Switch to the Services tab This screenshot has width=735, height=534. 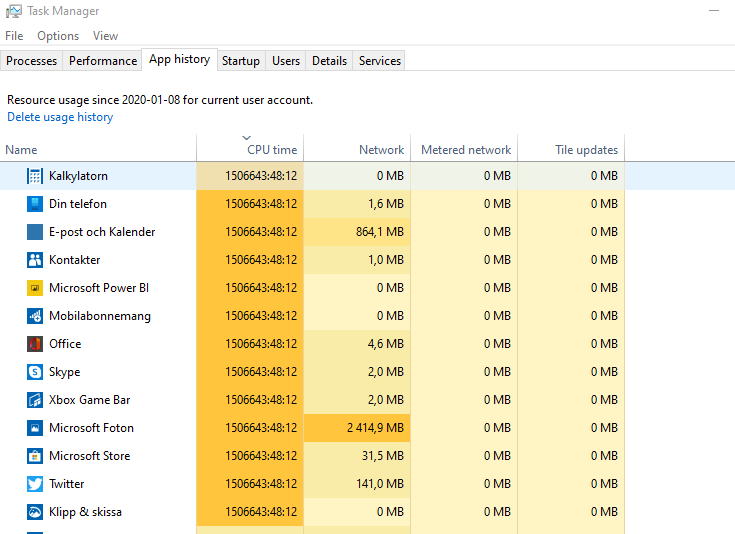(x=380, y=61)
